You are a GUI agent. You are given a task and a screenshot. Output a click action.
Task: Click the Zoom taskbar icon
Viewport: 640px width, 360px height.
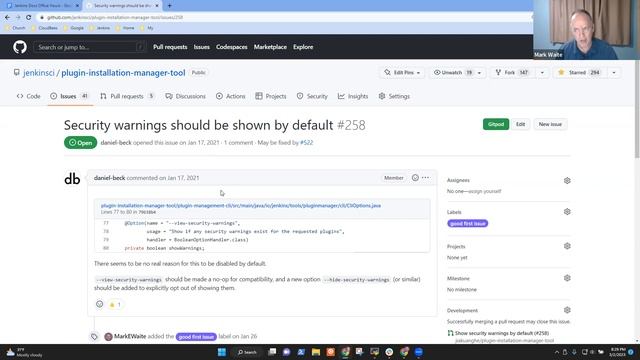pyautogui.click(x=418, y=352)
